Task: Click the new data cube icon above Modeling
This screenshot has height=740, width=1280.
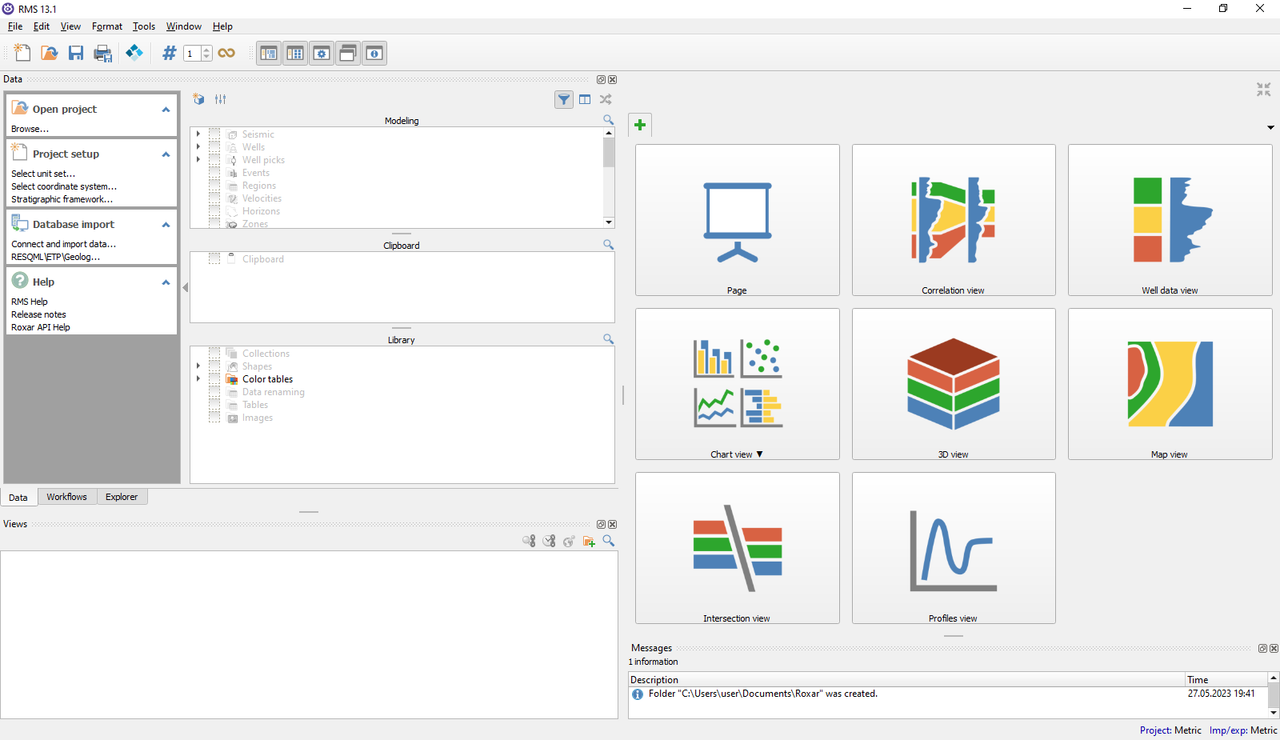Action: tap(199, 99)
